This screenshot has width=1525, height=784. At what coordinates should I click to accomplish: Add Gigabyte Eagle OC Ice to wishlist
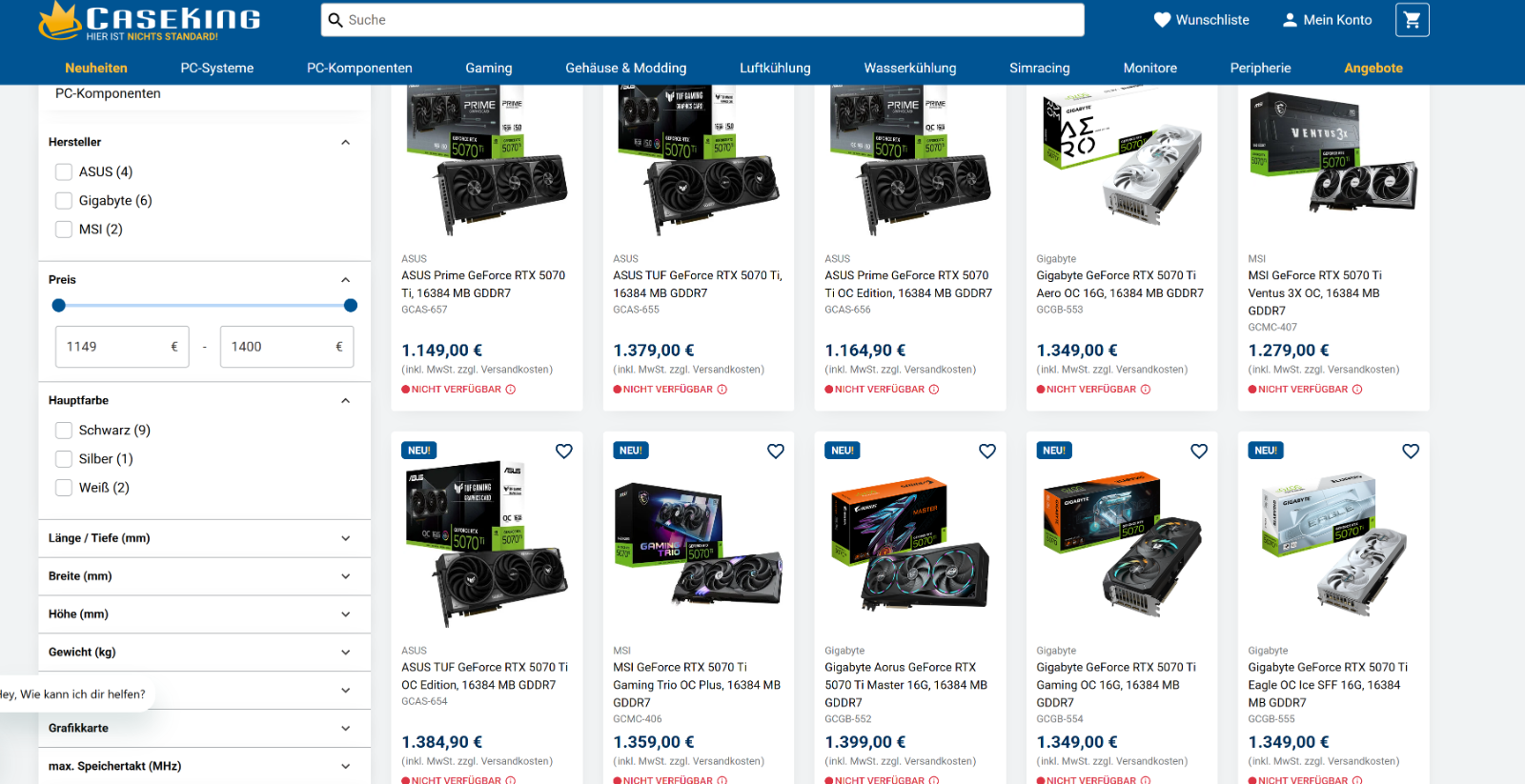pyautogui.click(x=1411, y=451)
